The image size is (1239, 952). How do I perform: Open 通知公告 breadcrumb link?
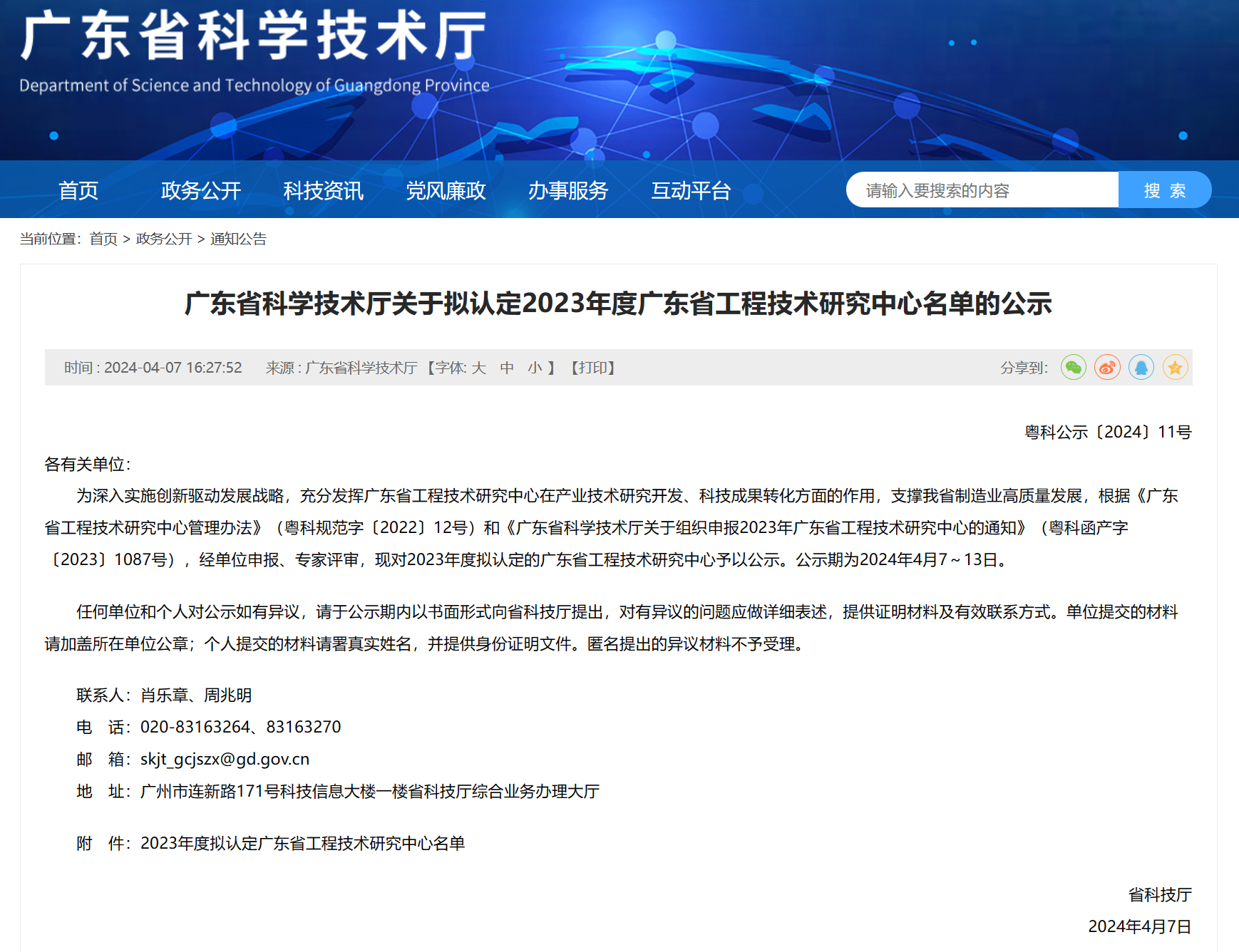(238, 239)
